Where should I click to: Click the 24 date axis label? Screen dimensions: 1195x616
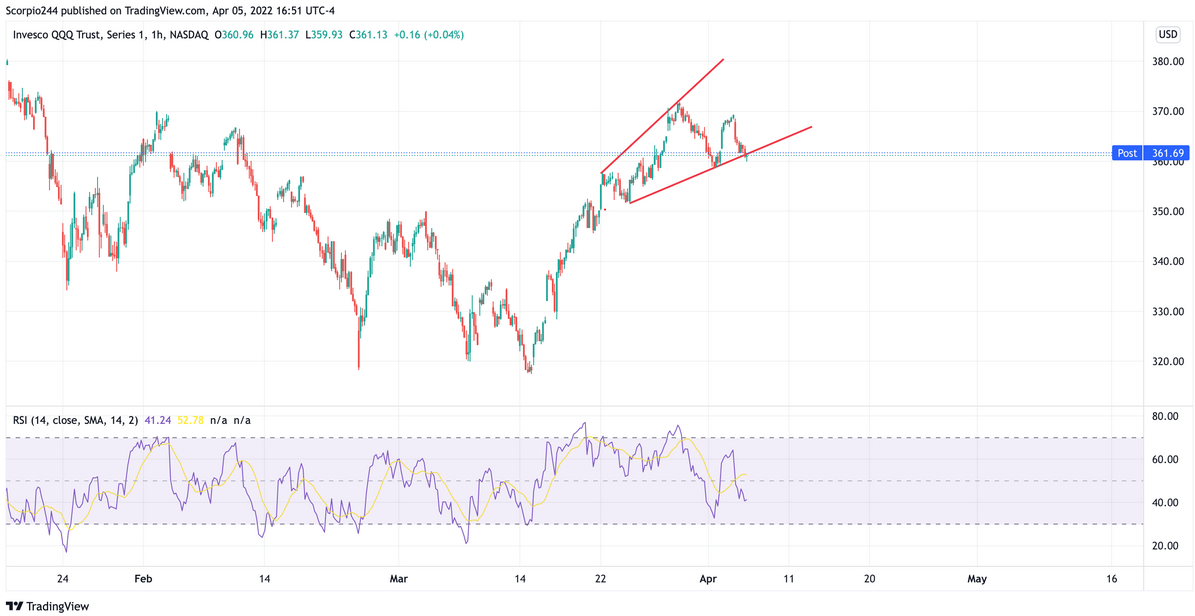(63, 579)
